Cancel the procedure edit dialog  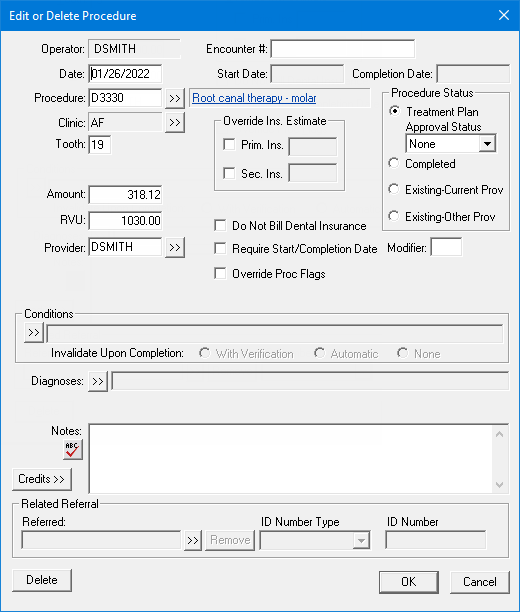click(480, 582)
